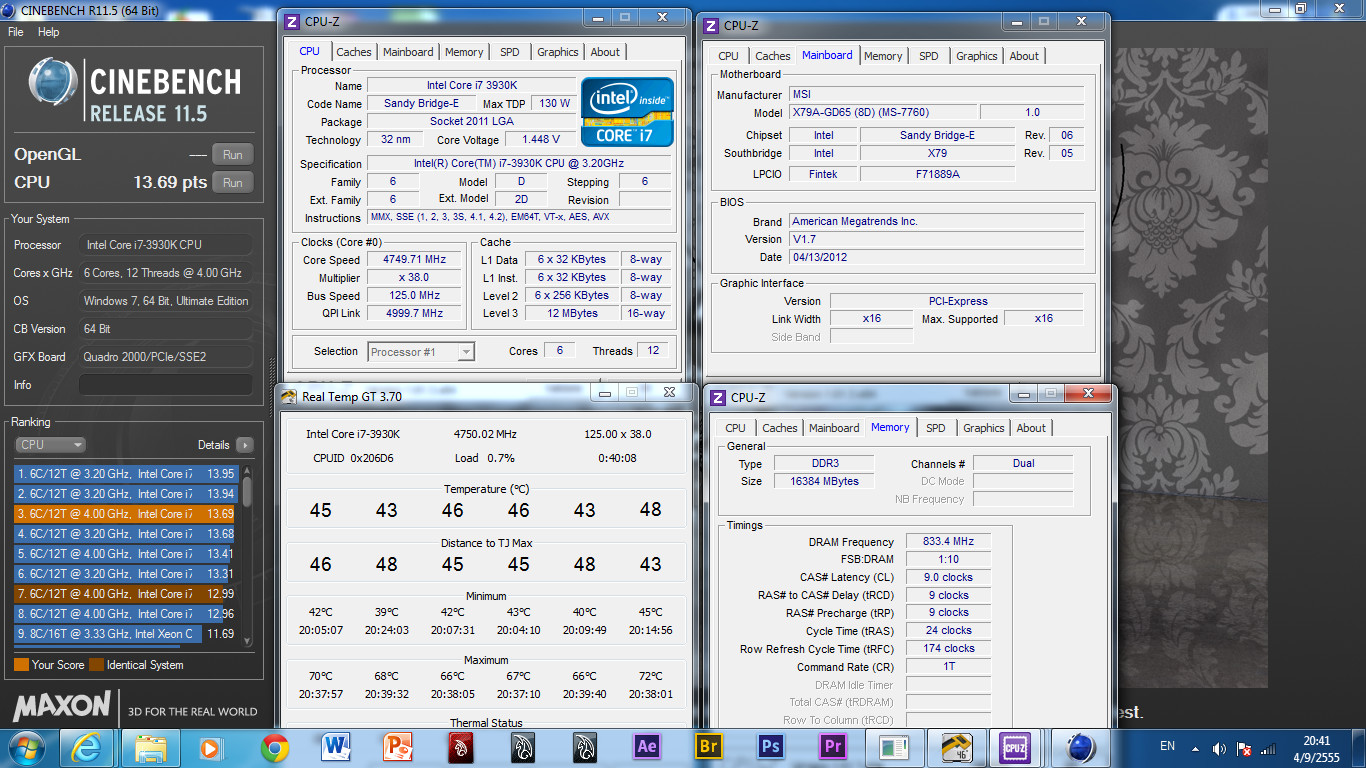Click the ranking list scroll-down arrow
1366x768 pixels.
pos(247,641)
